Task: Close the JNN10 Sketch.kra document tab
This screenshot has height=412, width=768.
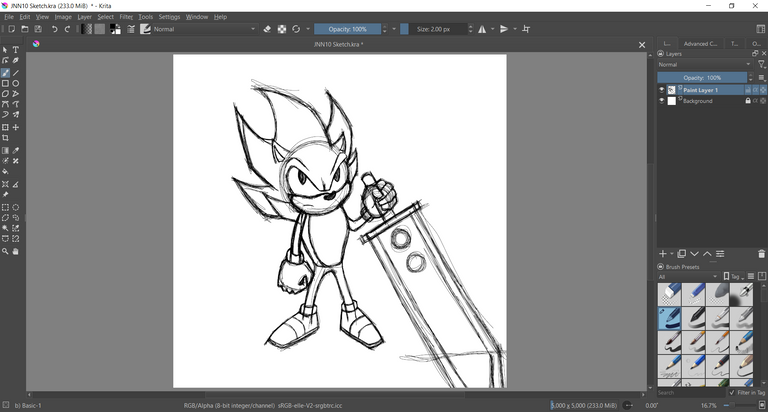Action: click(x=642, y=45)
